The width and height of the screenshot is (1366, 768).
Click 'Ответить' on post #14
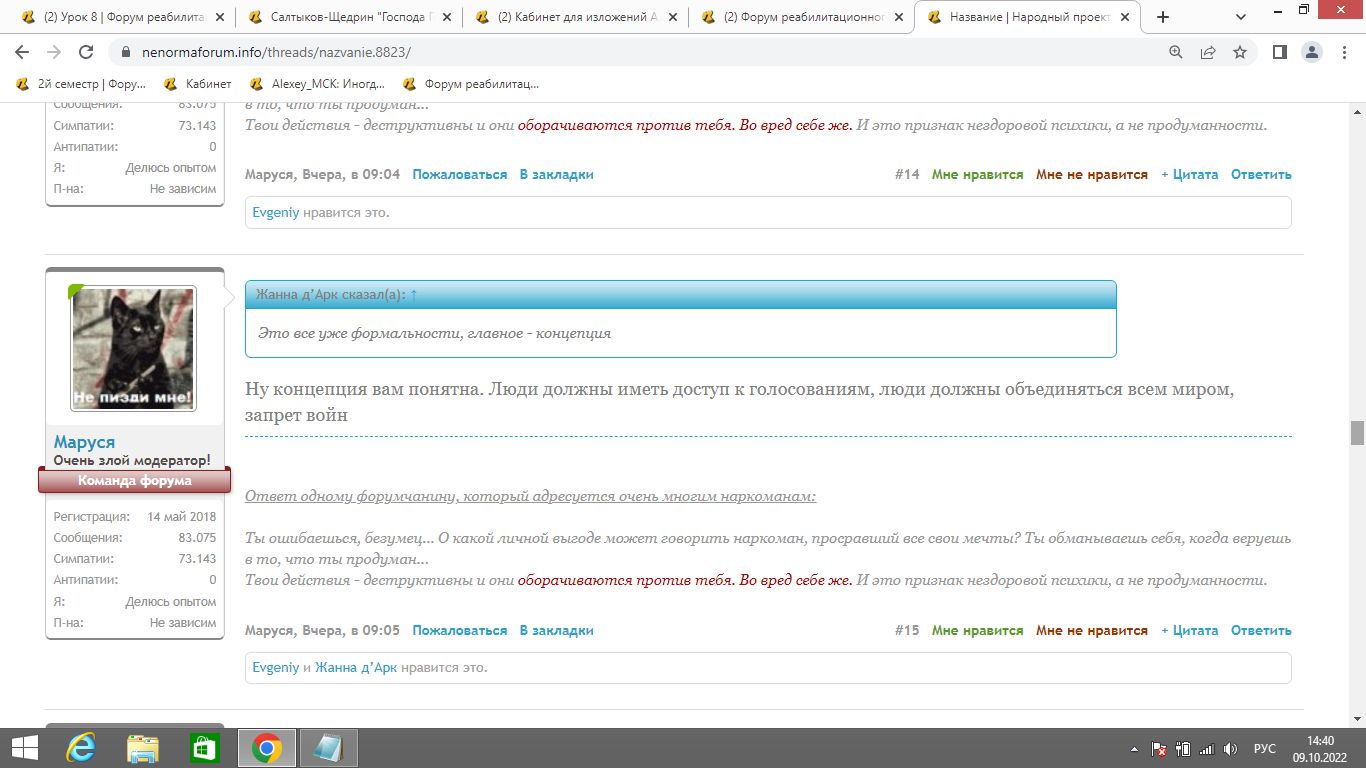(1261, 175)
